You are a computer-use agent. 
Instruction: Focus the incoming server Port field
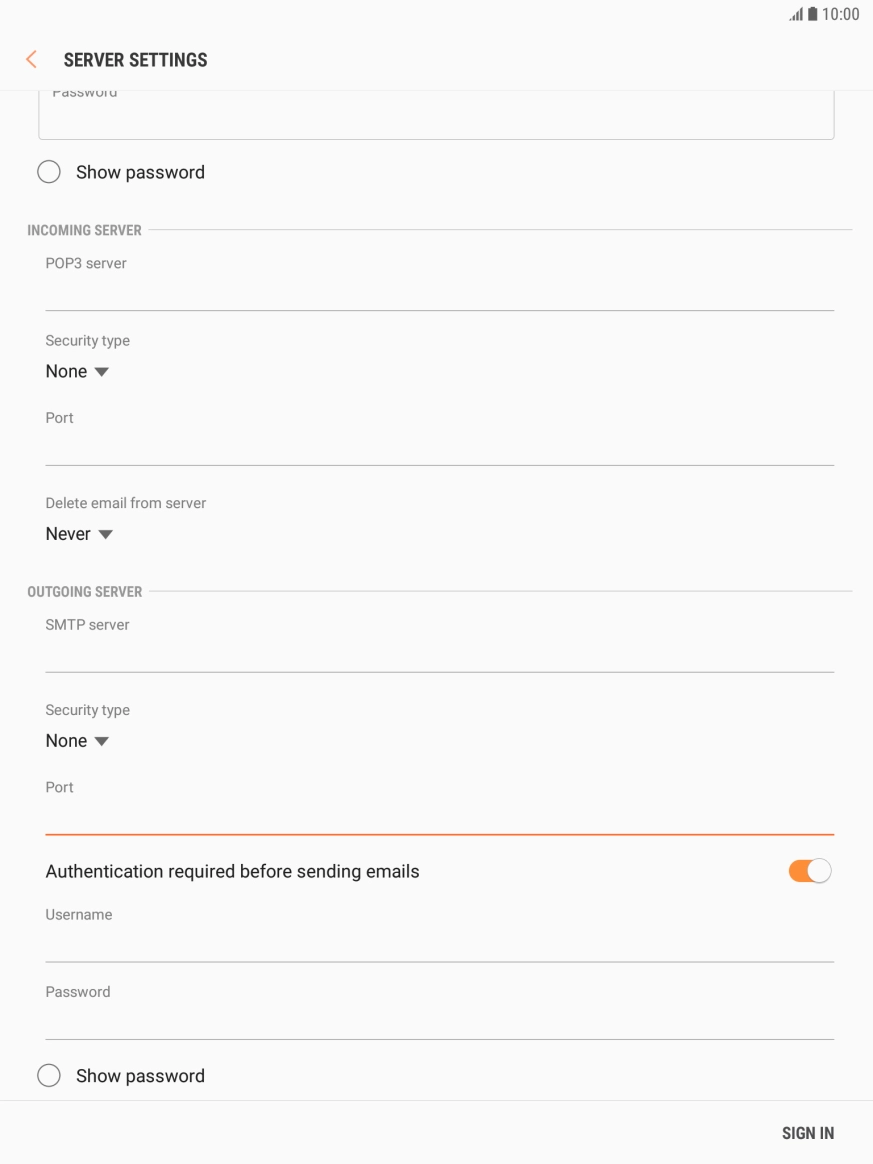click(439, 446)
